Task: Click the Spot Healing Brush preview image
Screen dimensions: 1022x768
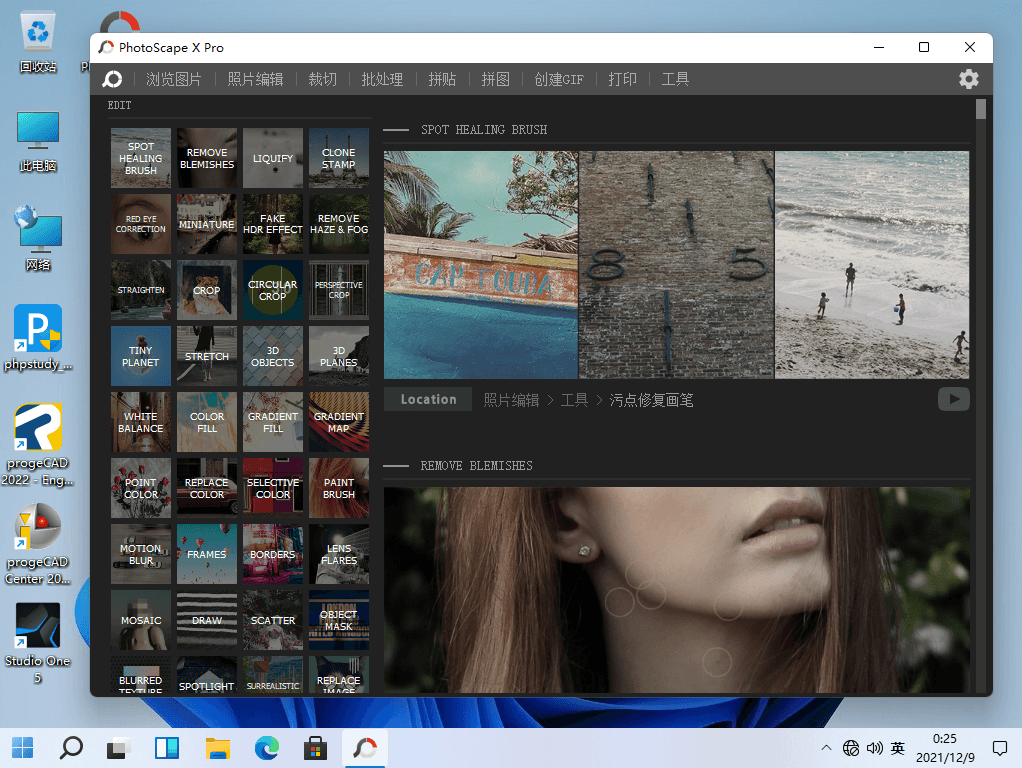Action: click(x=677, y=265)
